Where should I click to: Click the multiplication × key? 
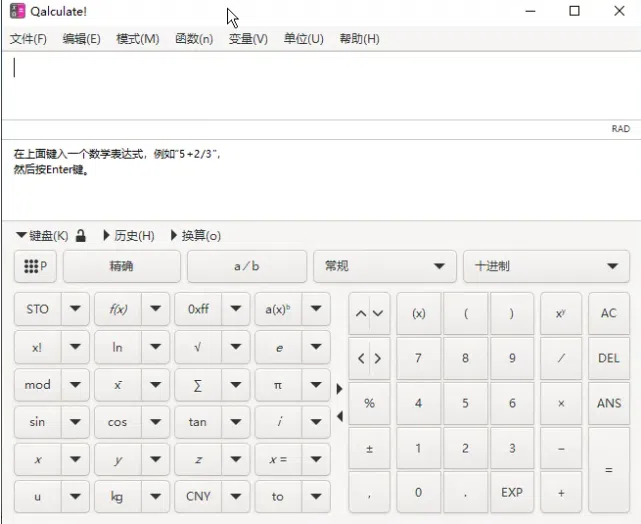pos(560,403)
